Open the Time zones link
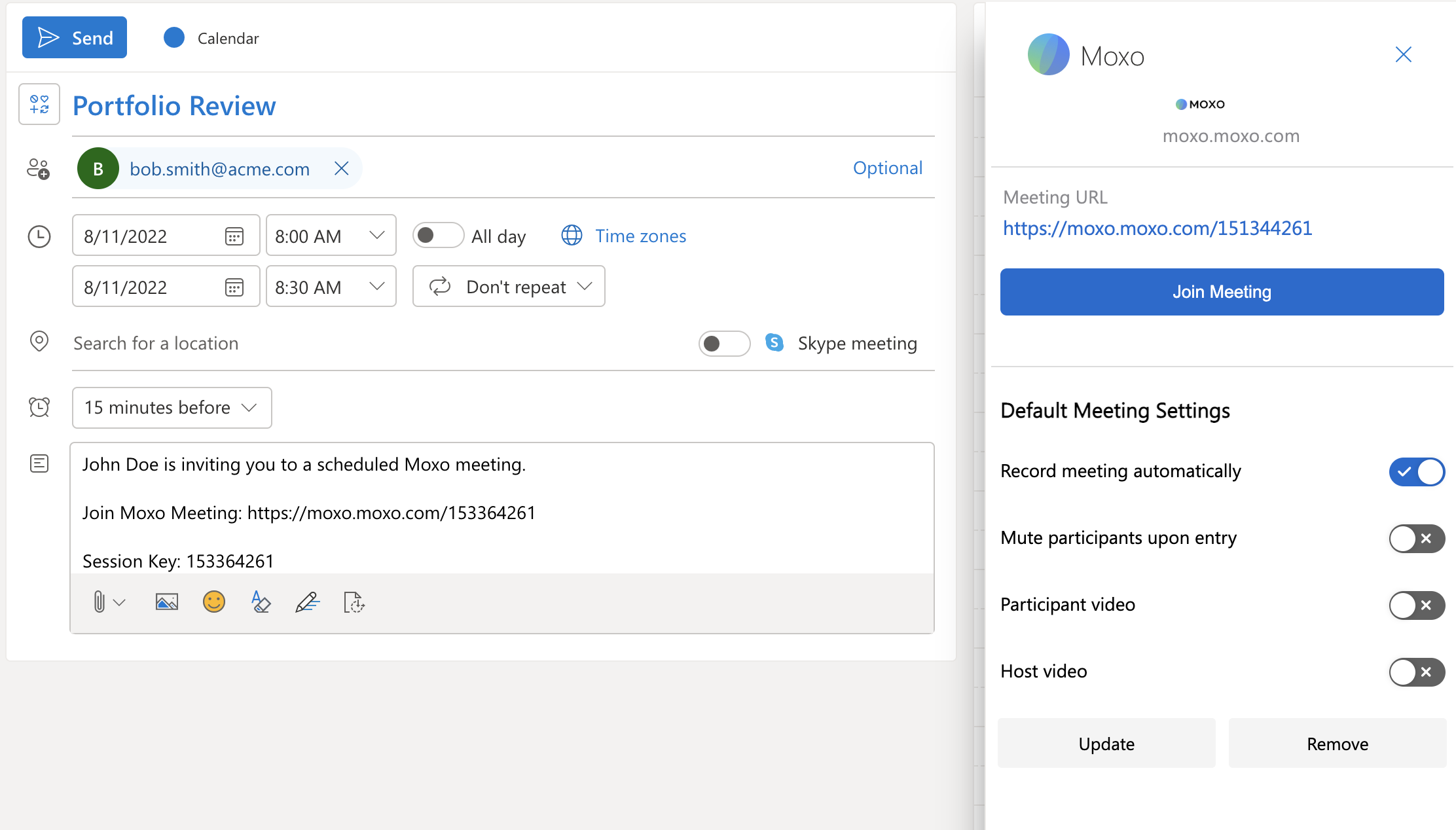The image size is (1456, 830). click(x=640, y=236)
